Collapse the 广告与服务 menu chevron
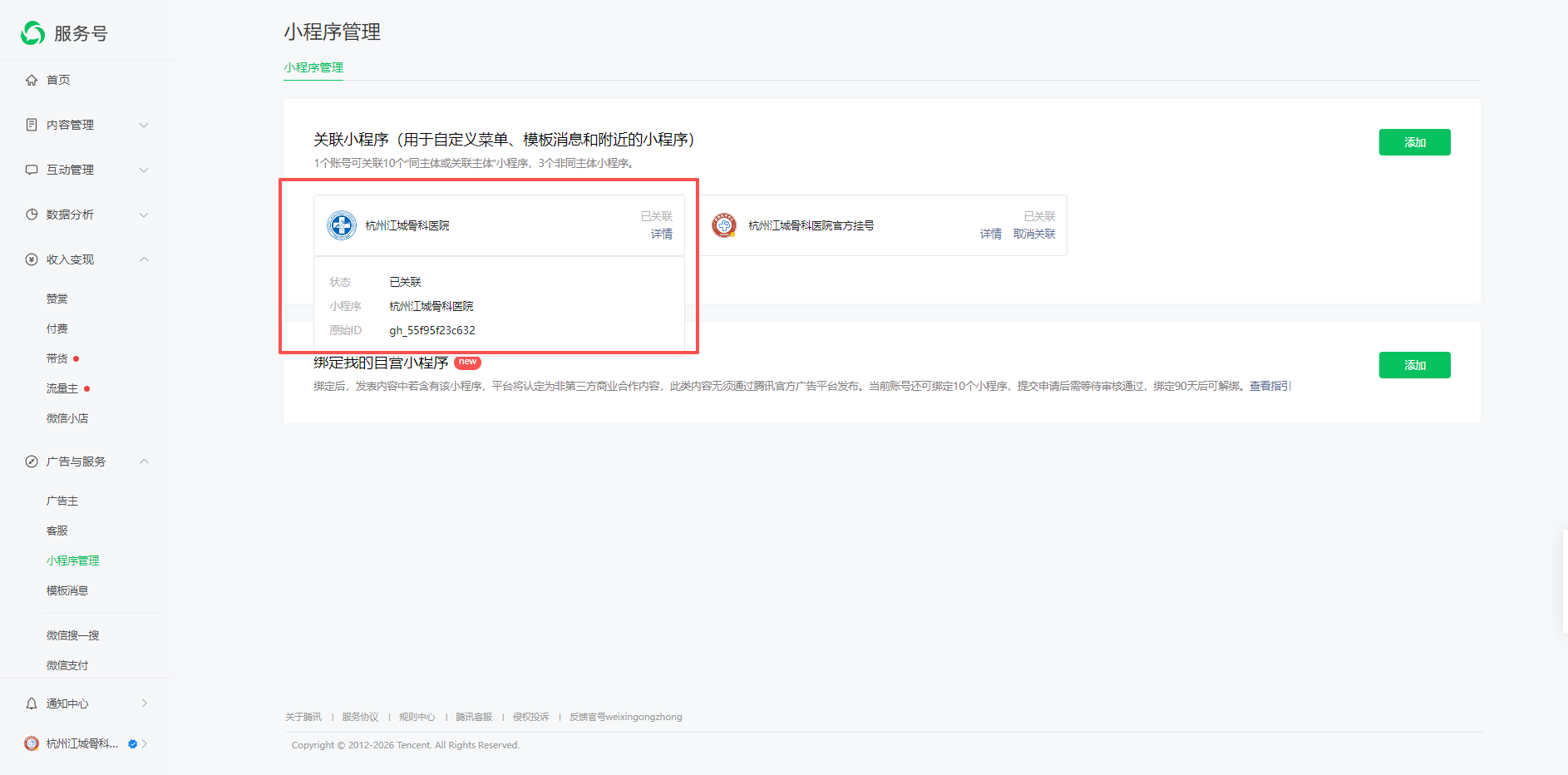 click(x=144, y=462)
